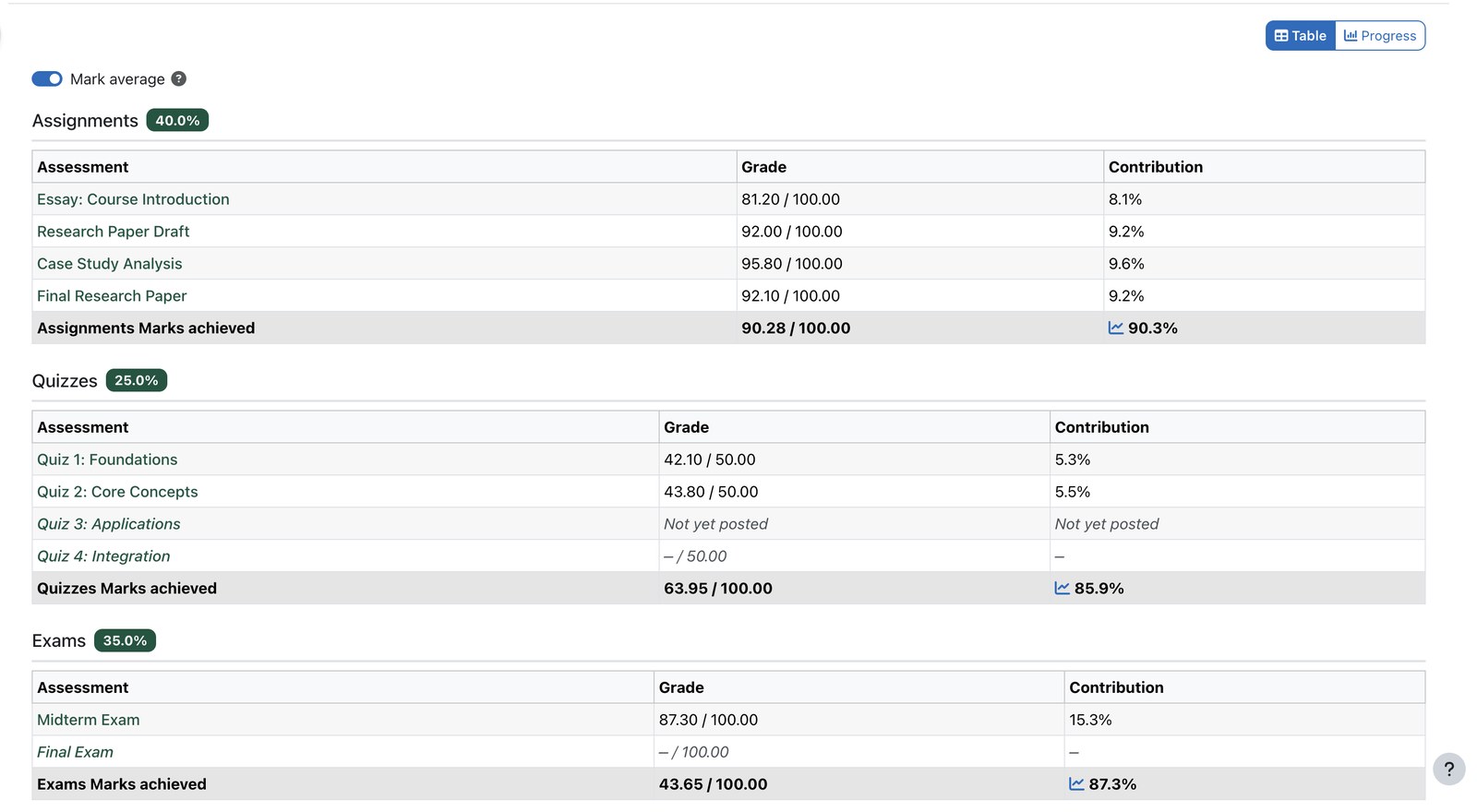Open Essay: Course Introduction assessment
The image size is (1477, 812).
pos(133,199)
